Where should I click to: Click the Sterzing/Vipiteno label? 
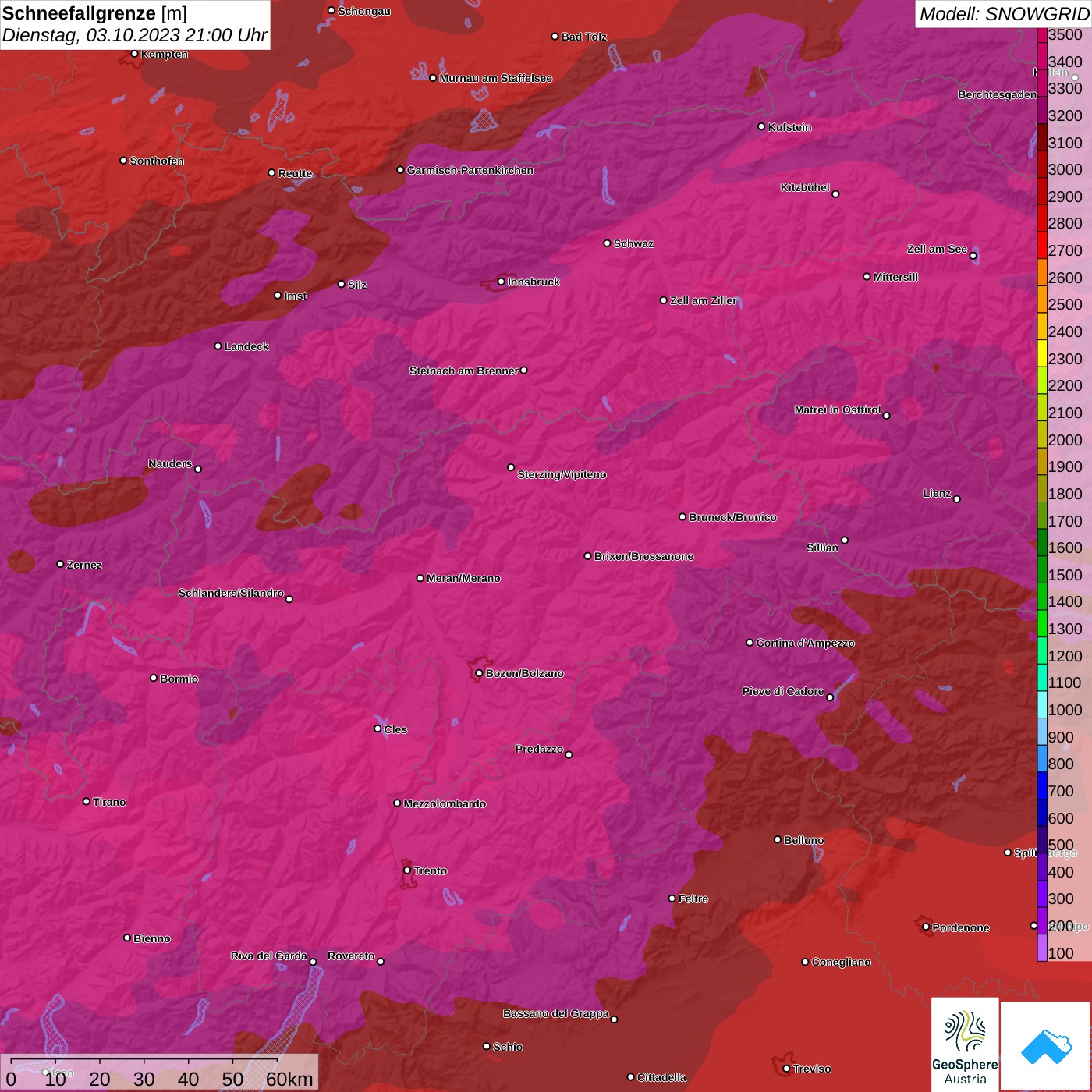pos(562,474)
